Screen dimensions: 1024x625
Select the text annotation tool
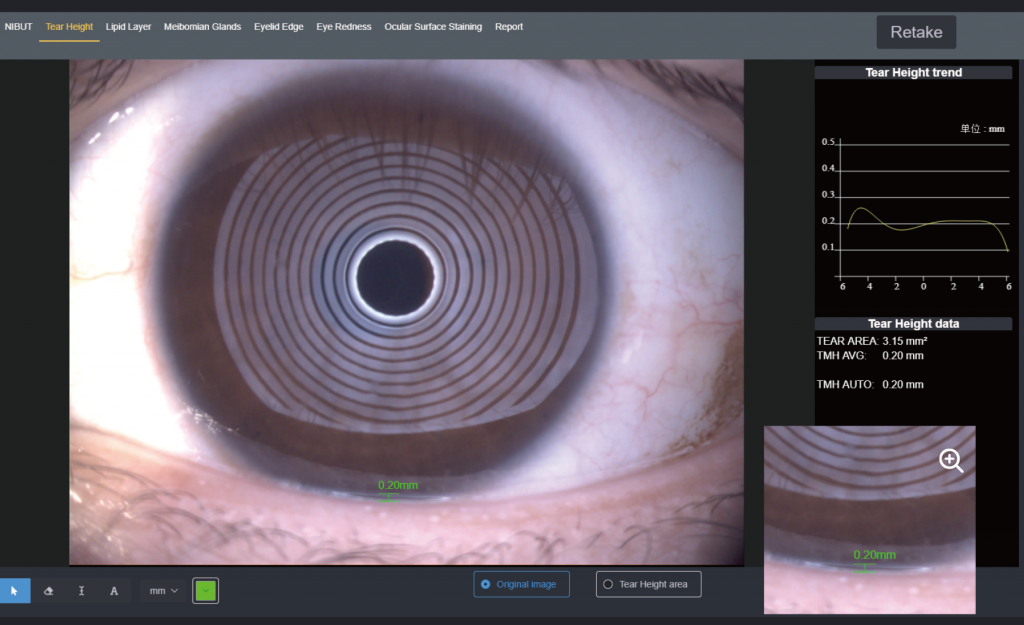(114, 590)
